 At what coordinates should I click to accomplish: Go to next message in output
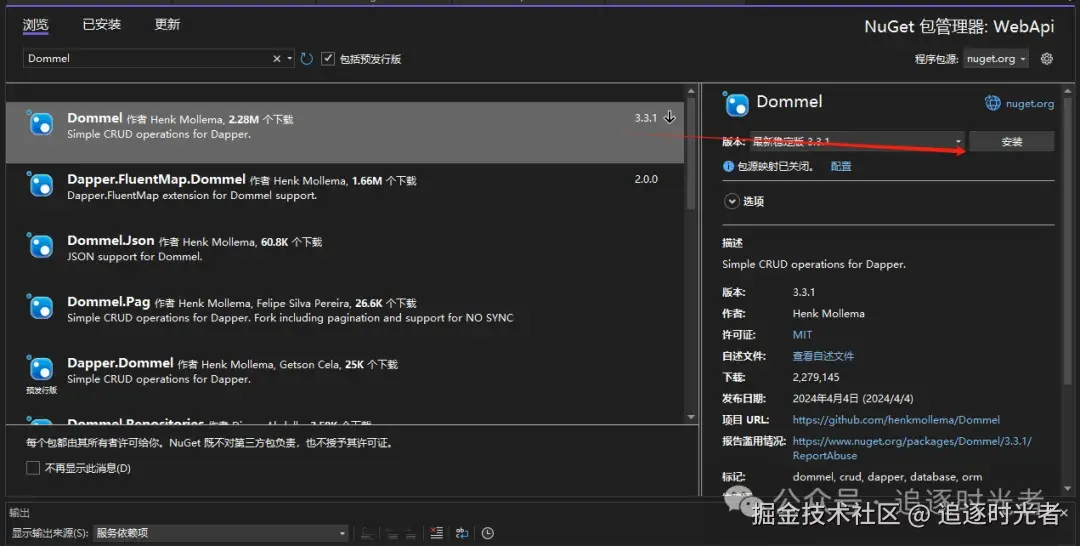[411, 533]
